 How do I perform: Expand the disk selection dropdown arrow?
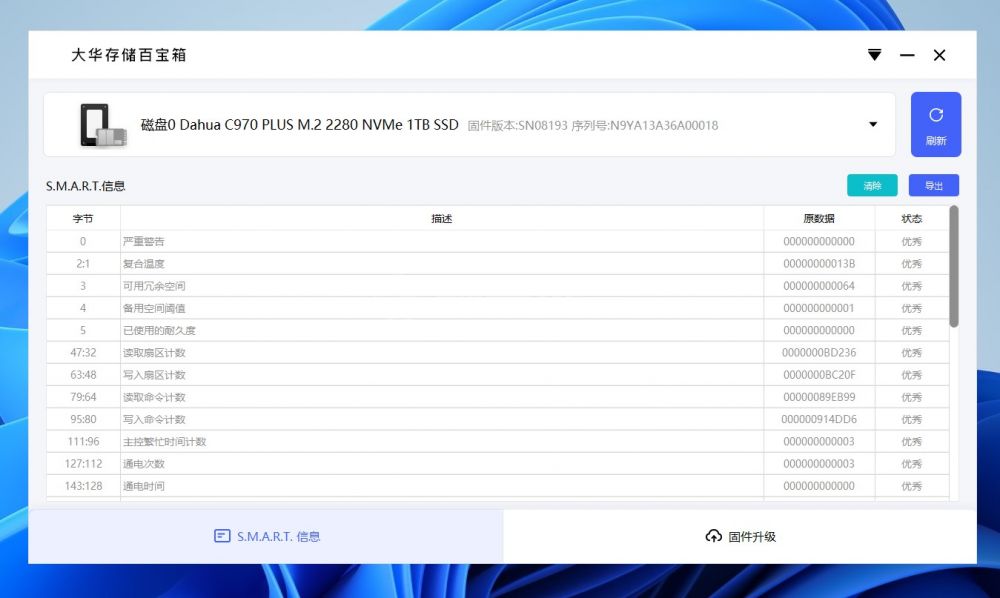873,124
